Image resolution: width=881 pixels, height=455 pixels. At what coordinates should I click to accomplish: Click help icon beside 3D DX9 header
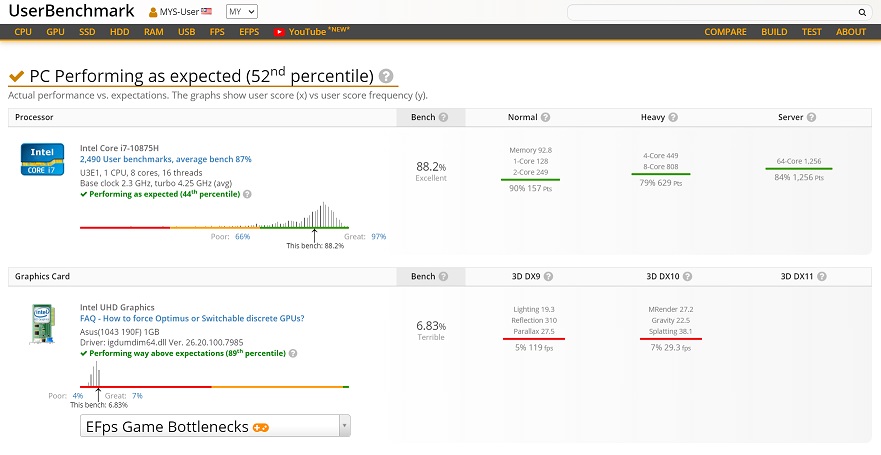pos(548,276)
